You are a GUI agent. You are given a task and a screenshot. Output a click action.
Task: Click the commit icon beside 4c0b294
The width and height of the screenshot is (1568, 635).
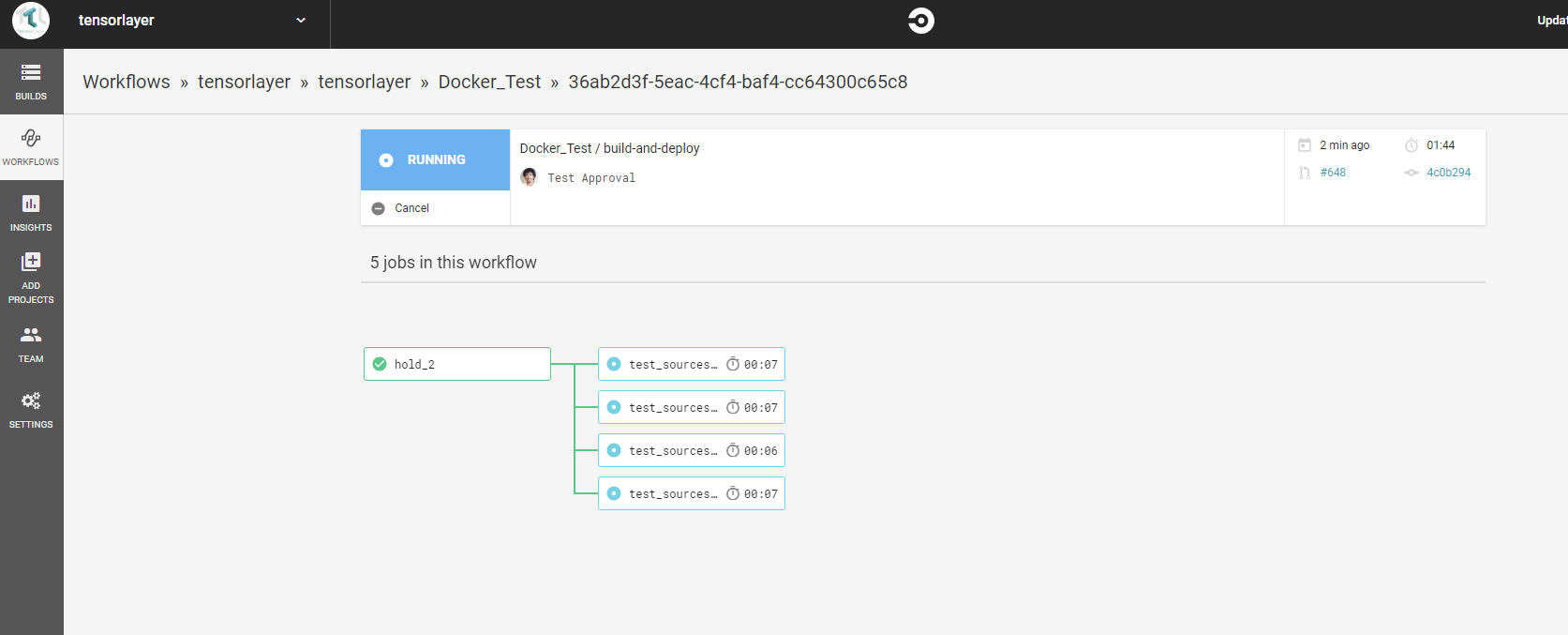[x=1411, y=173]
